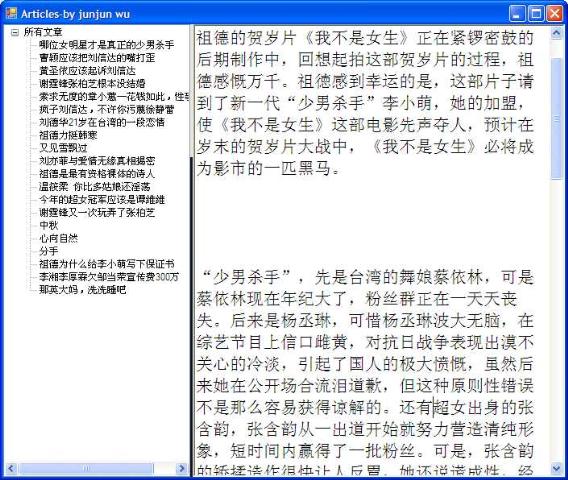
Task: Open the 分手 article entry
Action: click(x=49, y=251)
